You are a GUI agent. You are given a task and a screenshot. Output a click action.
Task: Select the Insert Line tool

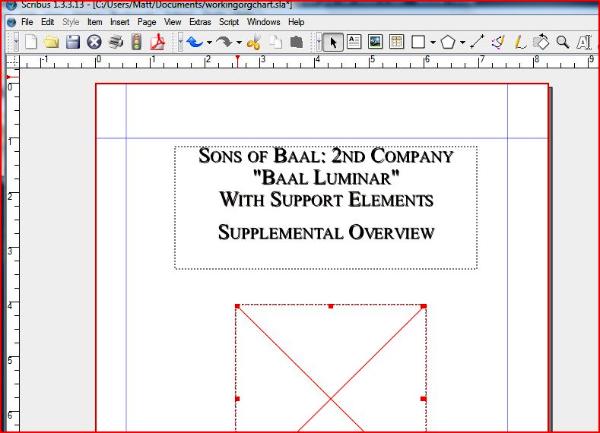[x=477, y=42]
